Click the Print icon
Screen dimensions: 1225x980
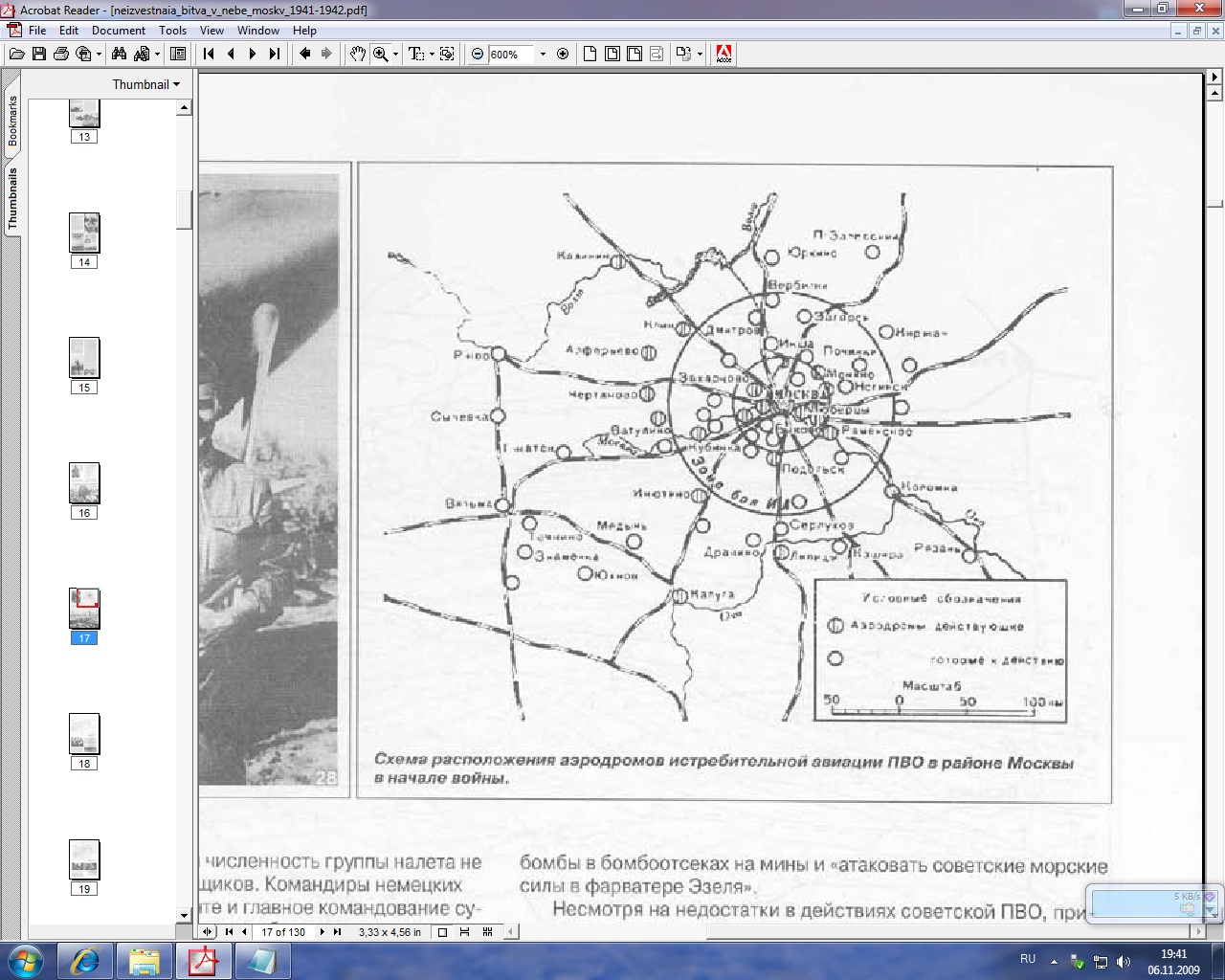pos(61,55)
